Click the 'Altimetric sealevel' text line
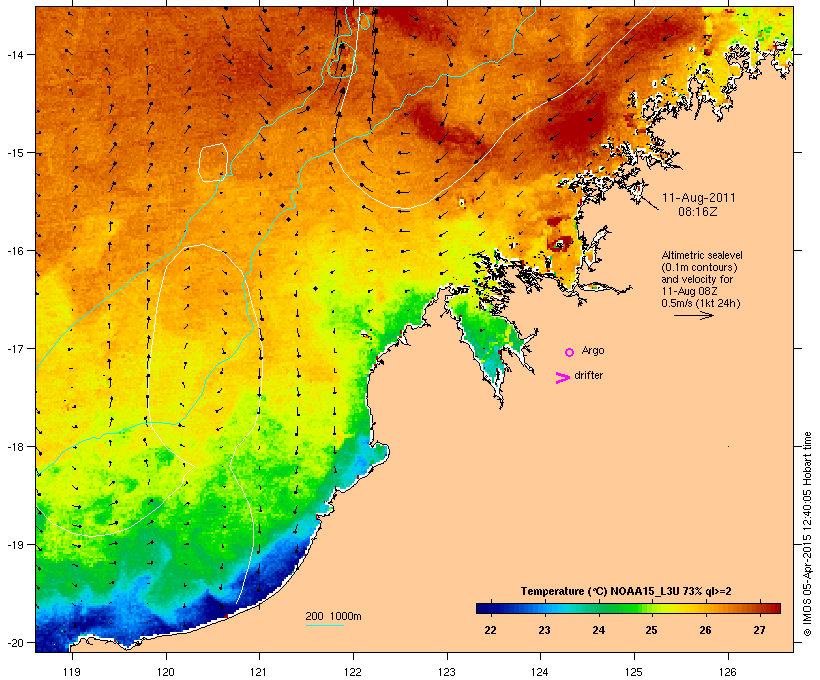The image size is (820, 680). point(702,255)
